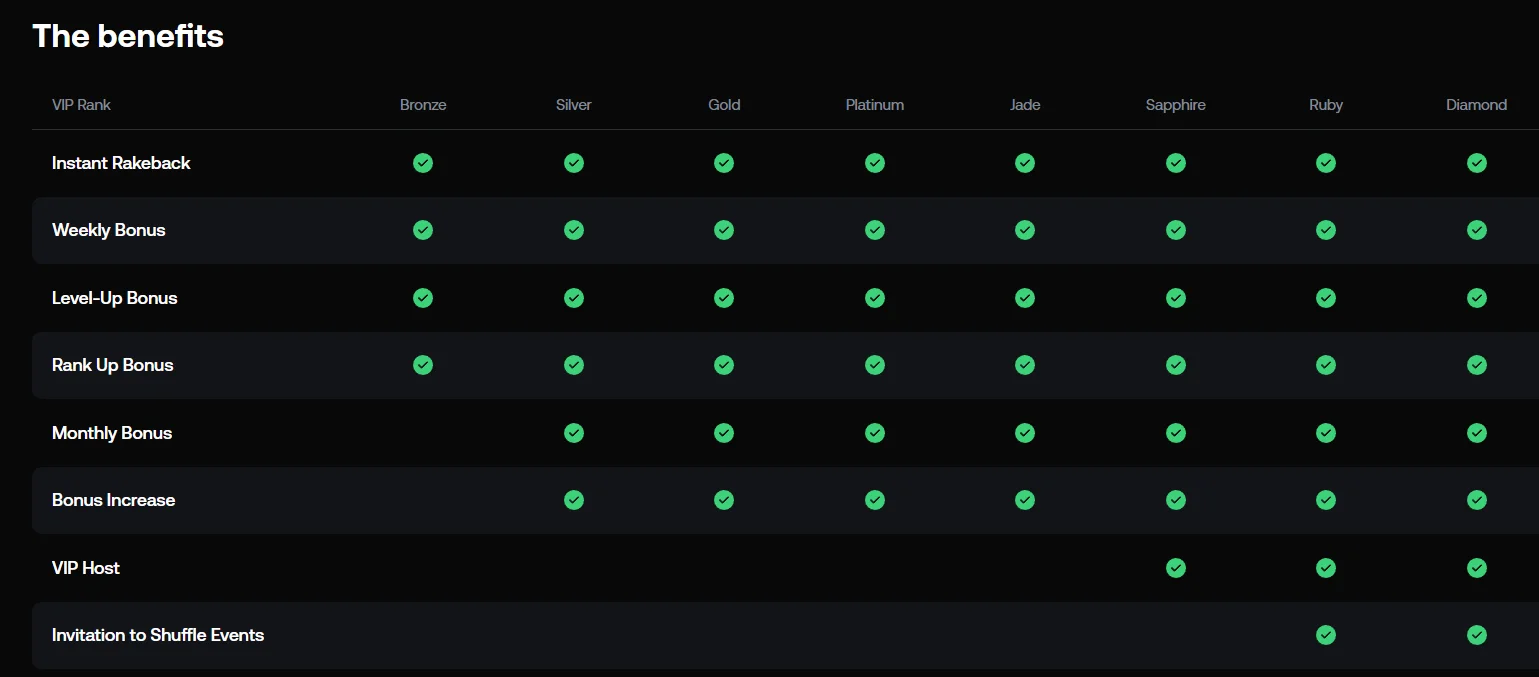
Task: Click the Level-Up Bonus checkmark under Ruby
Action: 1326,298
